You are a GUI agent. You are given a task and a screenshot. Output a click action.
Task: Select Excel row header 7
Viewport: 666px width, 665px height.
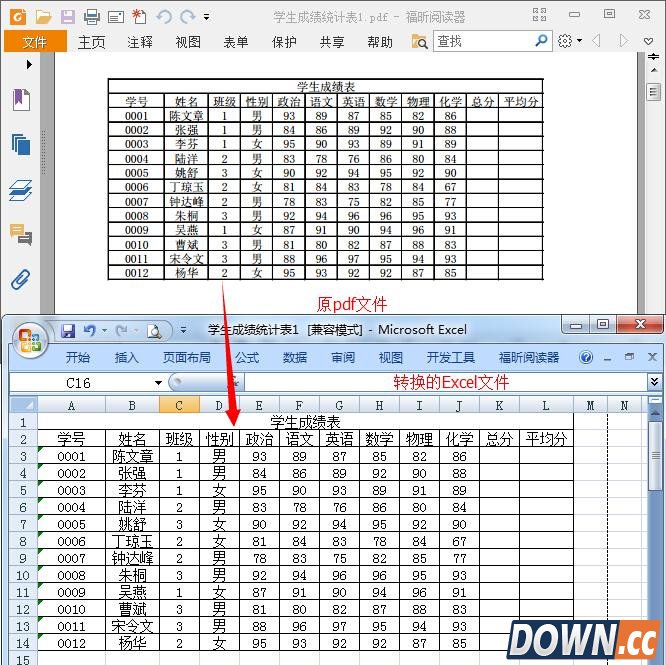pos(23,524)
